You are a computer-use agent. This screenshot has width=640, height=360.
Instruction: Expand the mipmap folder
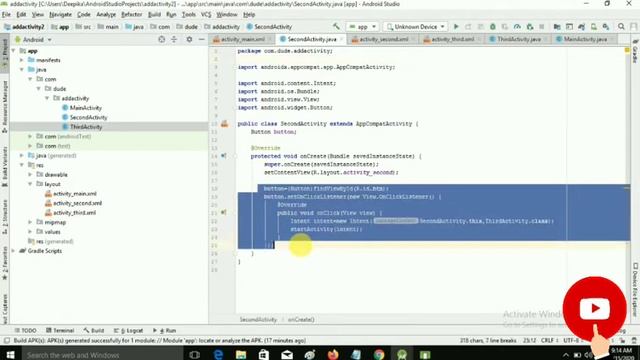pos(30,222)
